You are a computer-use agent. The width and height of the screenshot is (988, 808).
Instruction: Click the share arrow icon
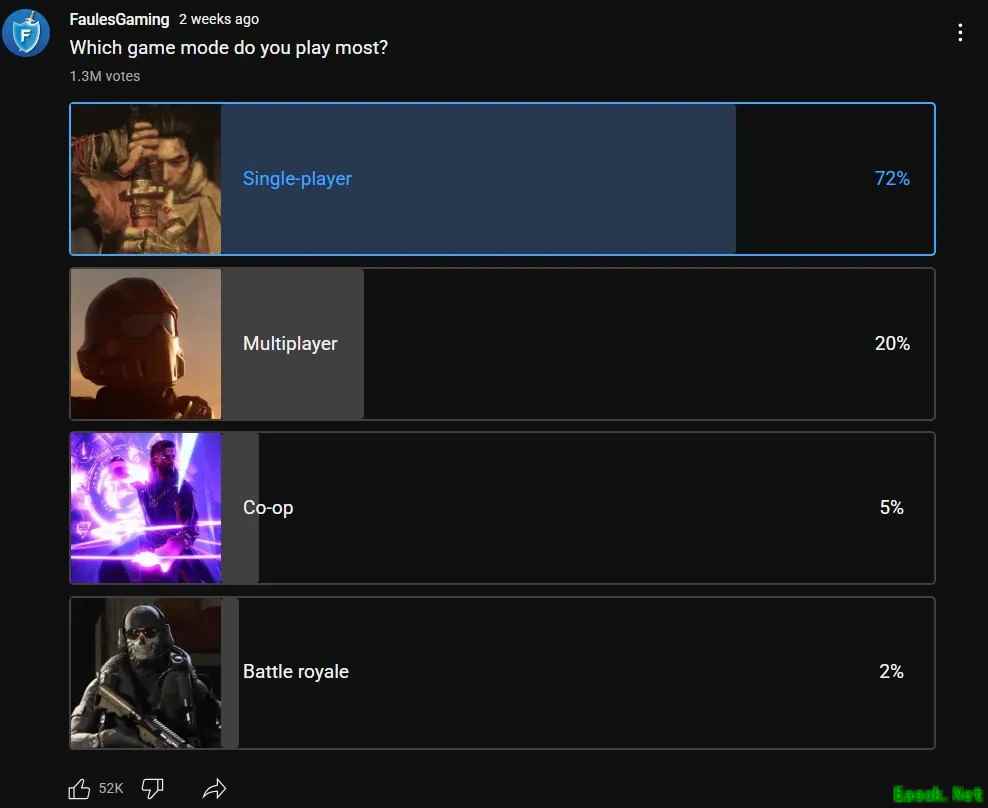coord(214,789)
